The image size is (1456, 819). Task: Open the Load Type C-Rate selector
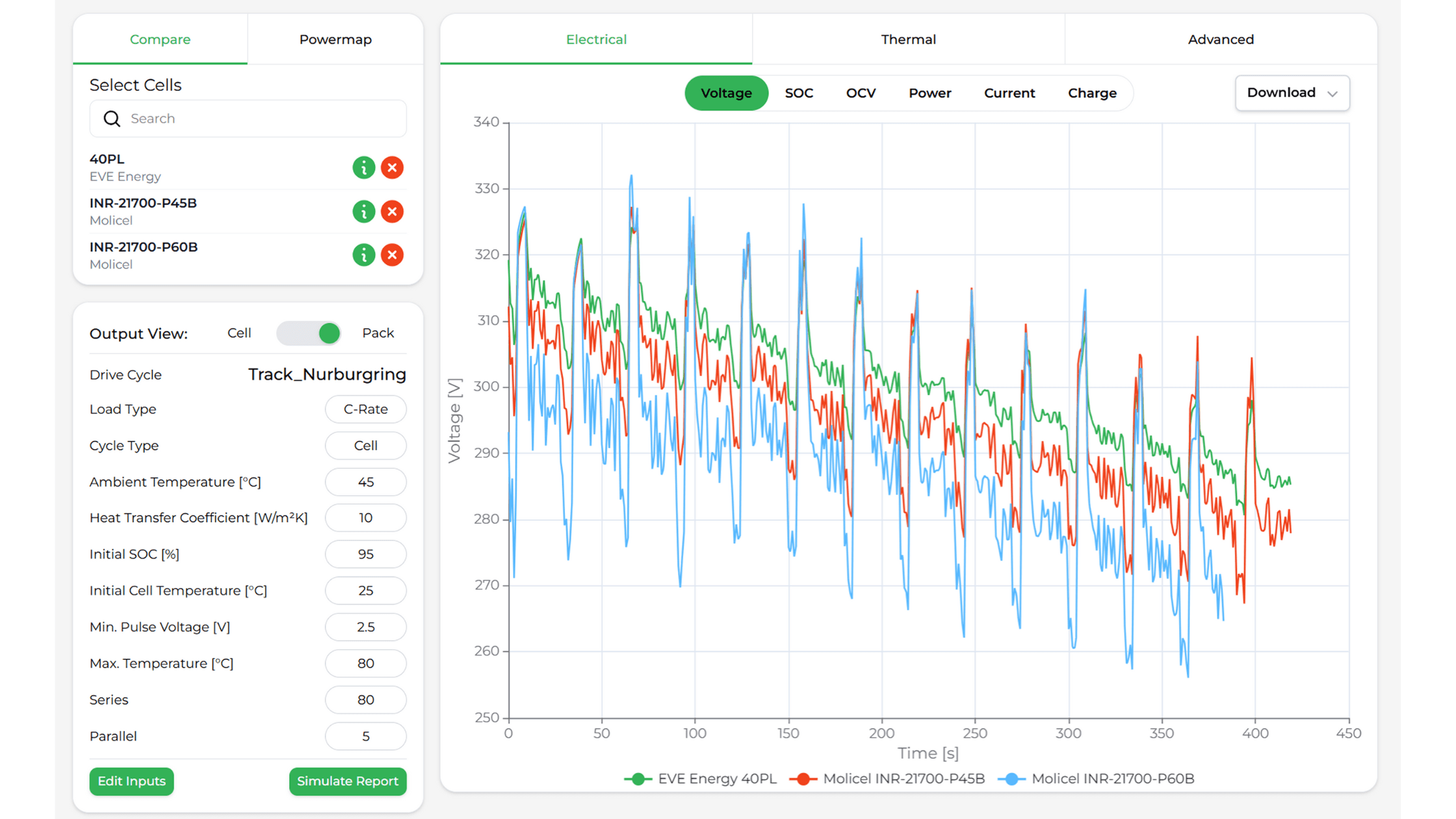pyautogui.click(x=366, y=409)
